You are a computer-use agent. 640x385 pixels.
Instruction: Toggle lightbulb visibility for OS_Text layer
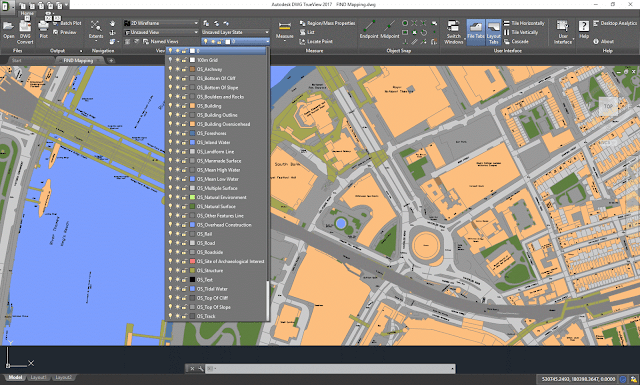171,280
